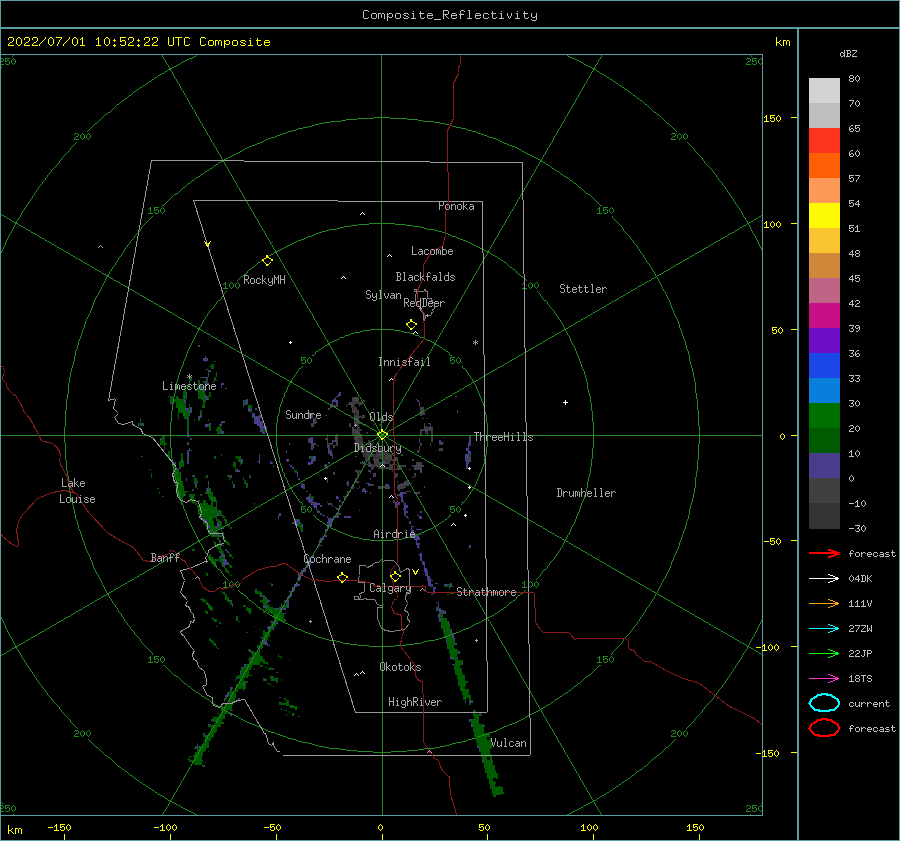This screenshot has width=900, height=841.
Task: Click the cyan current ellipse legend icon
Action: pyautogui.click(x=824, y=703)
